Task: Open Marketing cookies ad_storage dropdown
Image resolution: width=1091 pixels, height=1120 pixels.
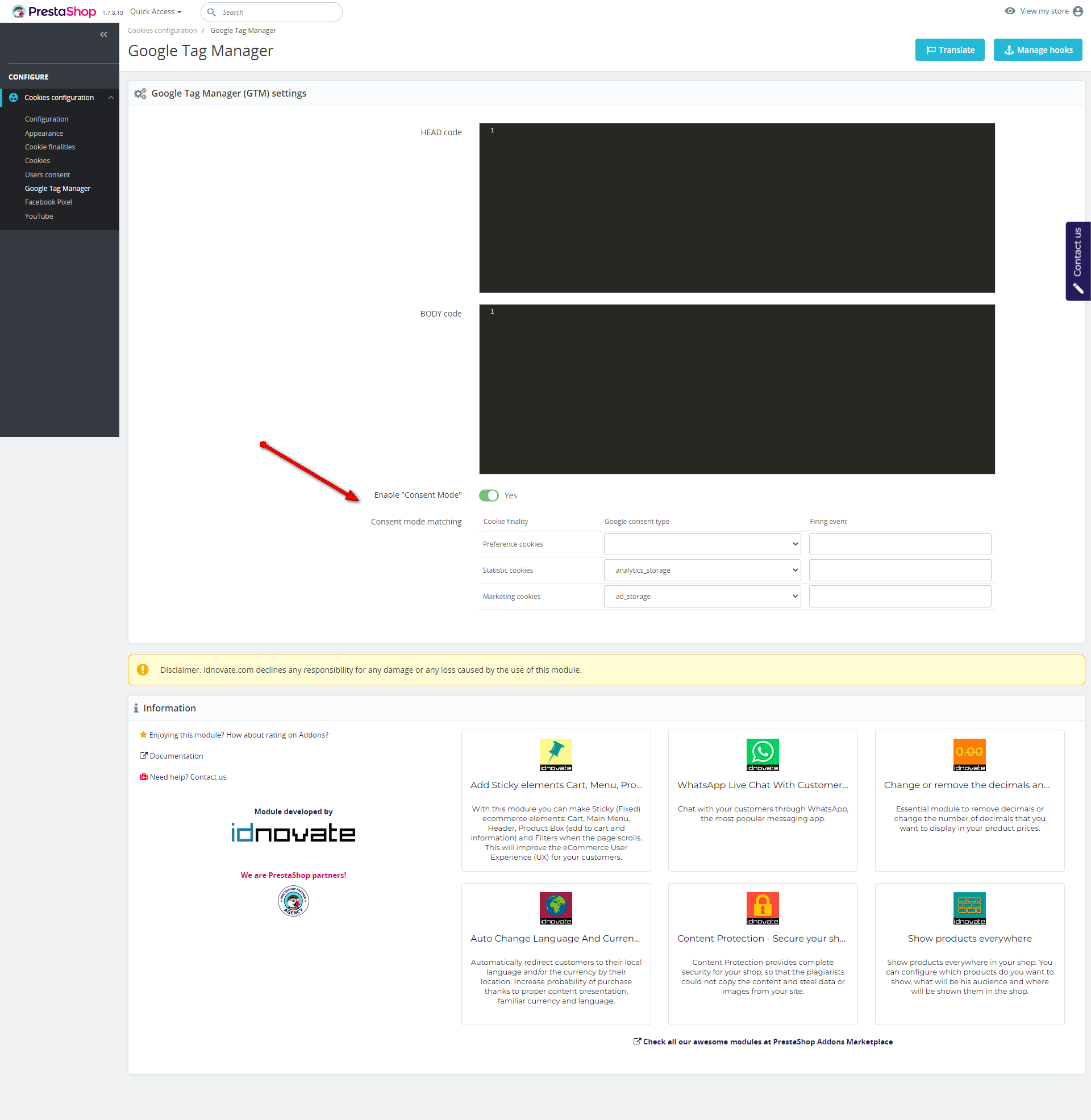Action: [702, 597]
